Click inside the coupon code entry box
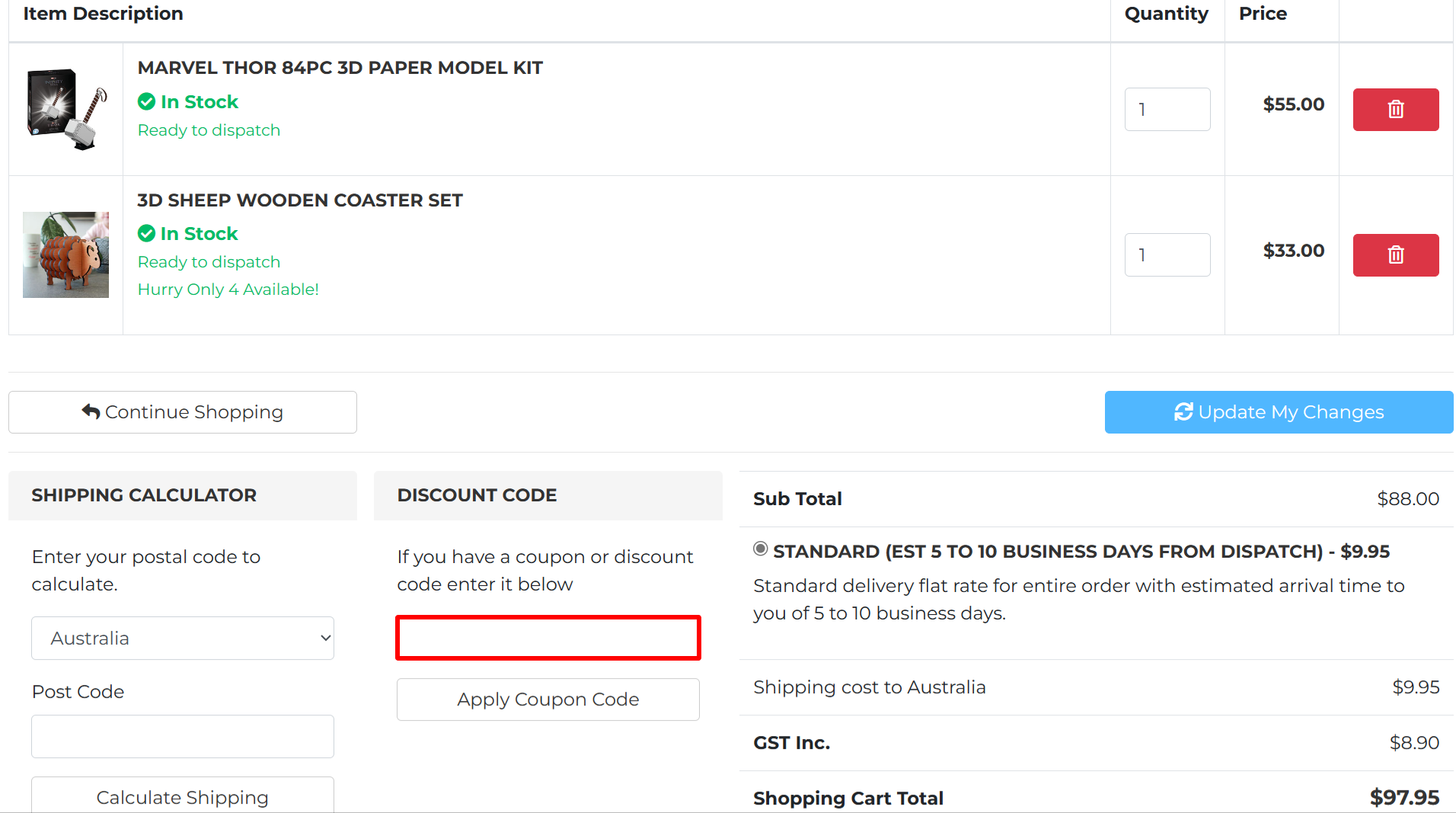This screenshot has width=1456, height=813. (548, 638)
